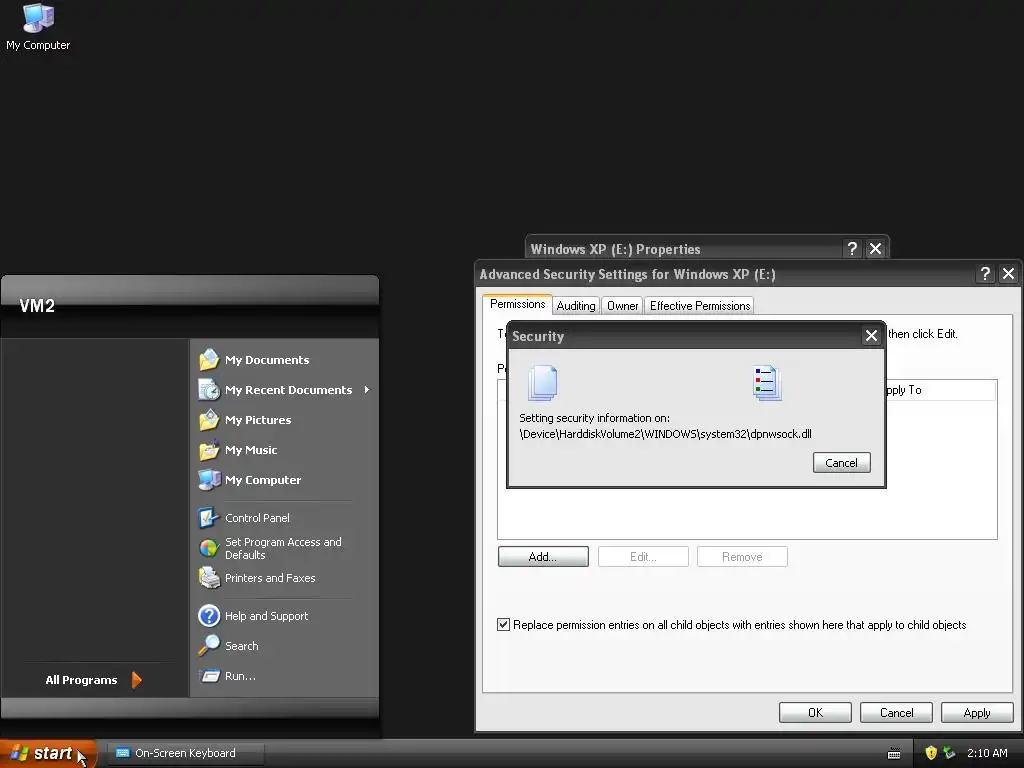Close the Advanced Security Settings window
The image size is (1024, 768).
tap(1008, 274)
